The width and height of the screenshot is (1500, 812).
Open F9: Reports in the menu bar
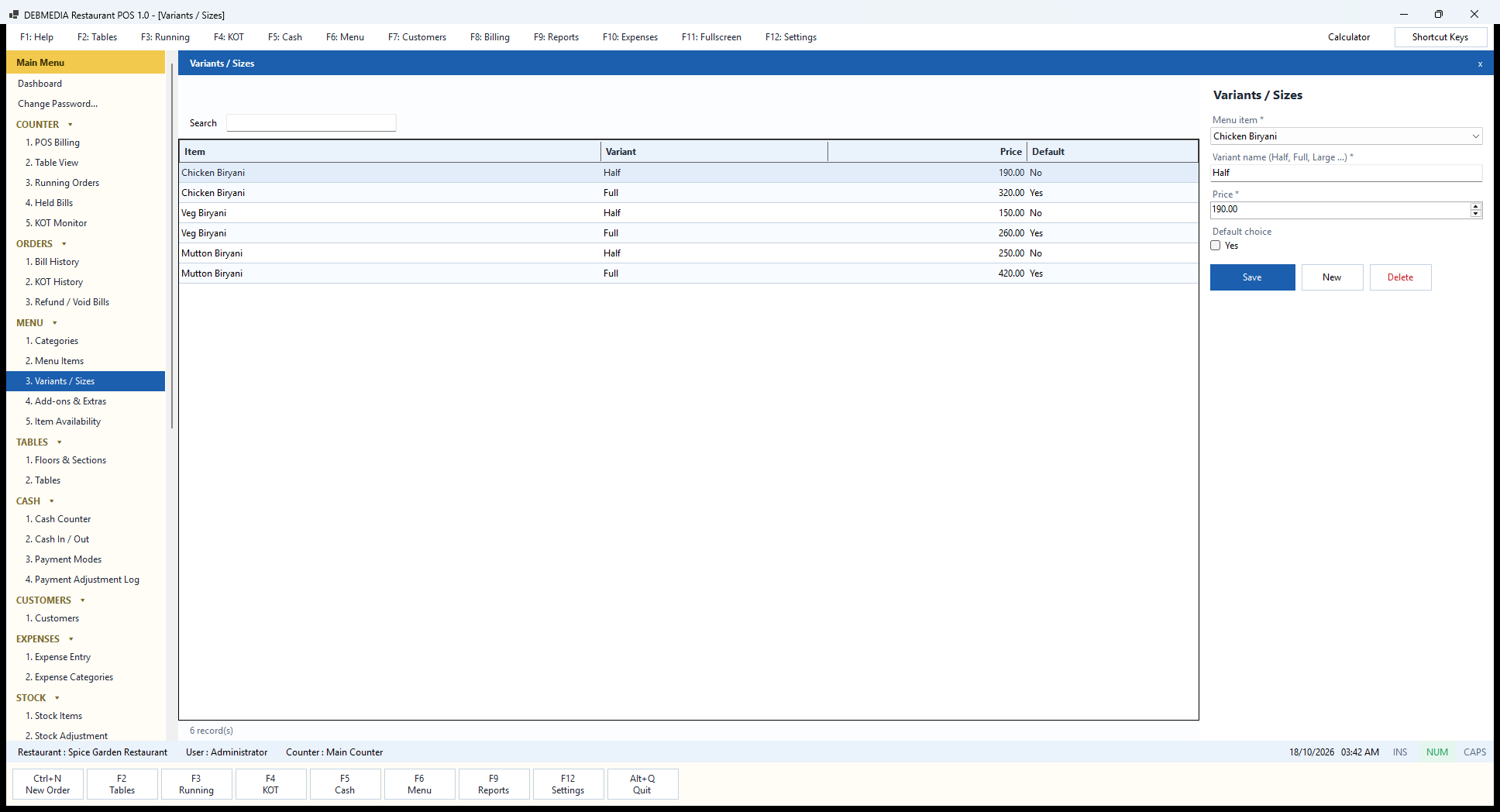[556, 37]
